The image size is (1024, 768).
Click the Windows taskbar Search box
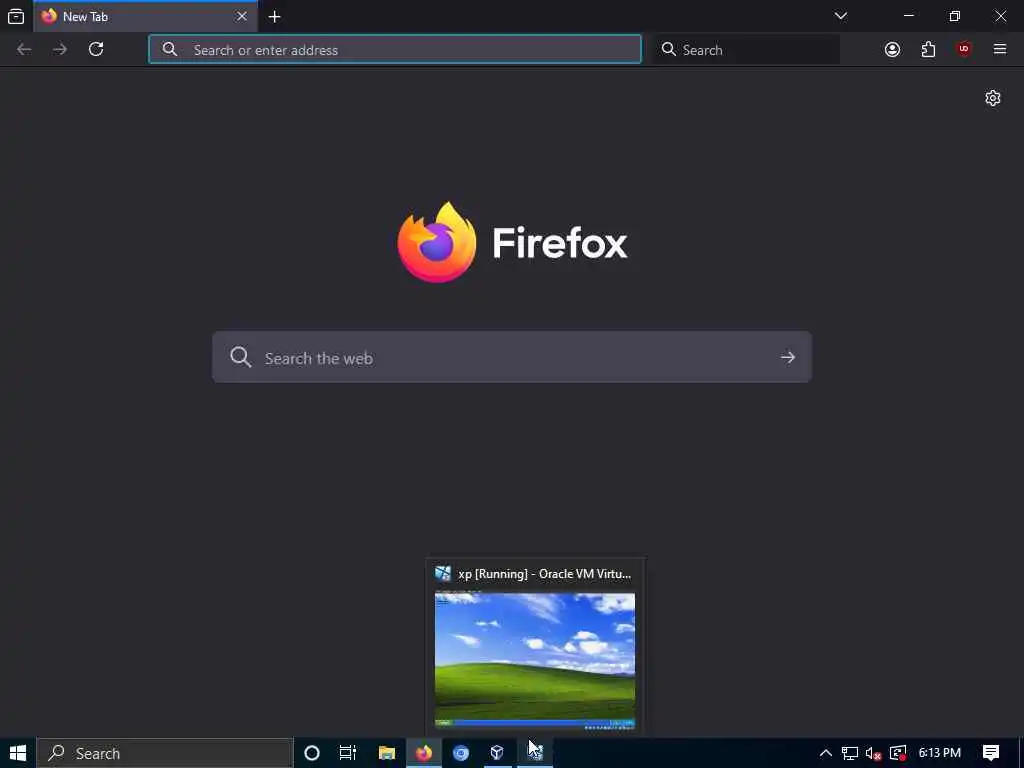point(165,753)
